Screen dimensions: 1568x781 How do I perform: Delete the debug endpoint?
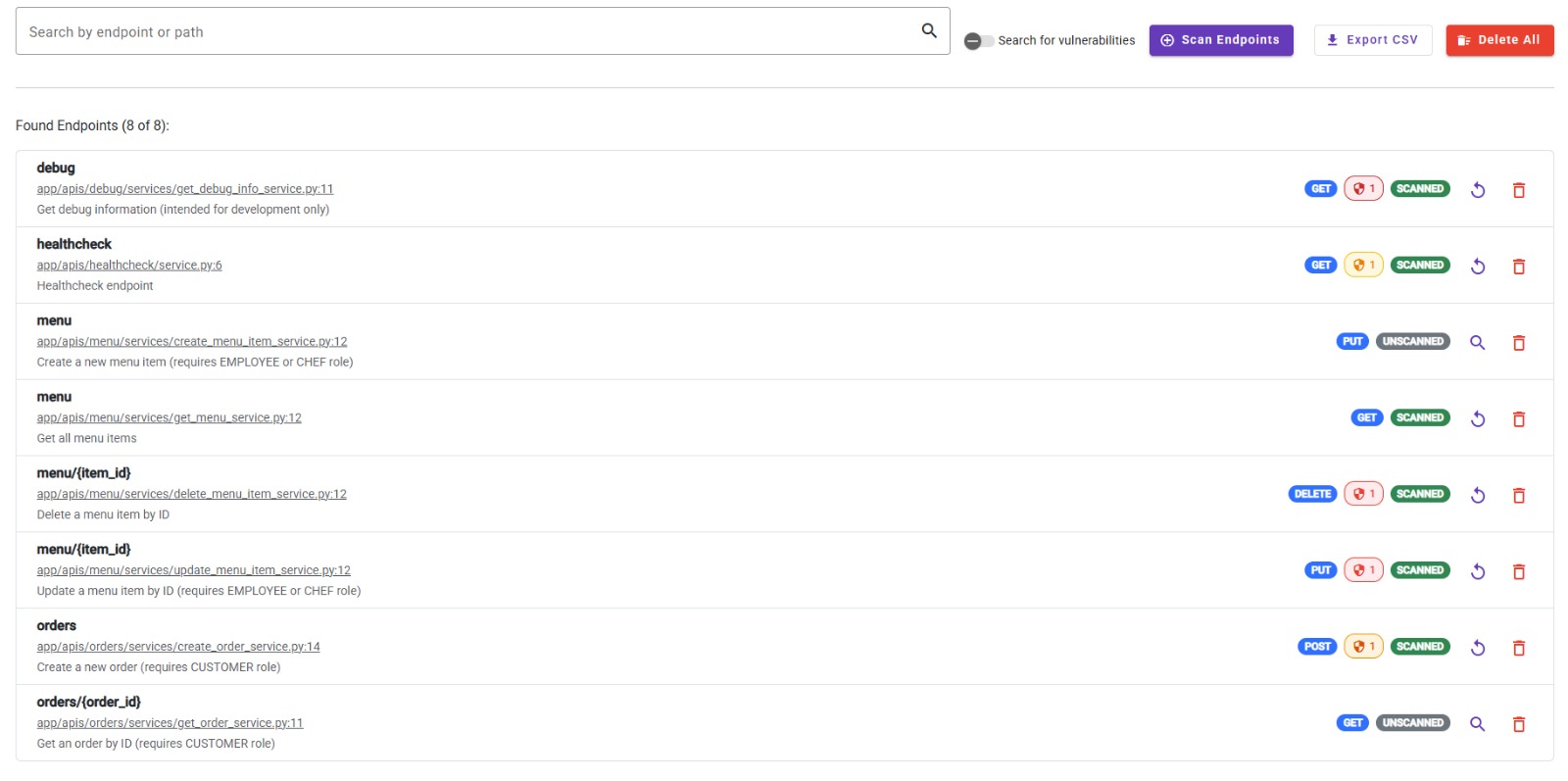(x=1519, y=190)
